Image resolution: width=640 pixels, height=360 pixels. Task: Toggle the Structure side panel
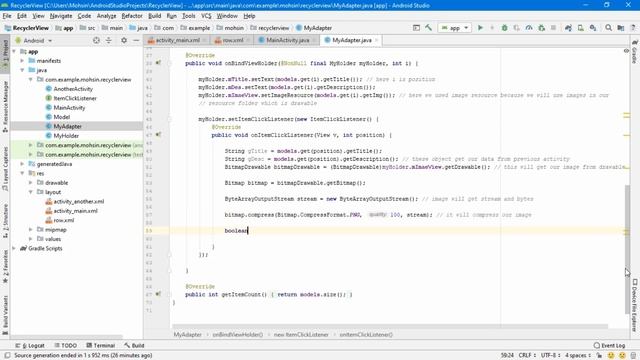click(x=5, y=220)
